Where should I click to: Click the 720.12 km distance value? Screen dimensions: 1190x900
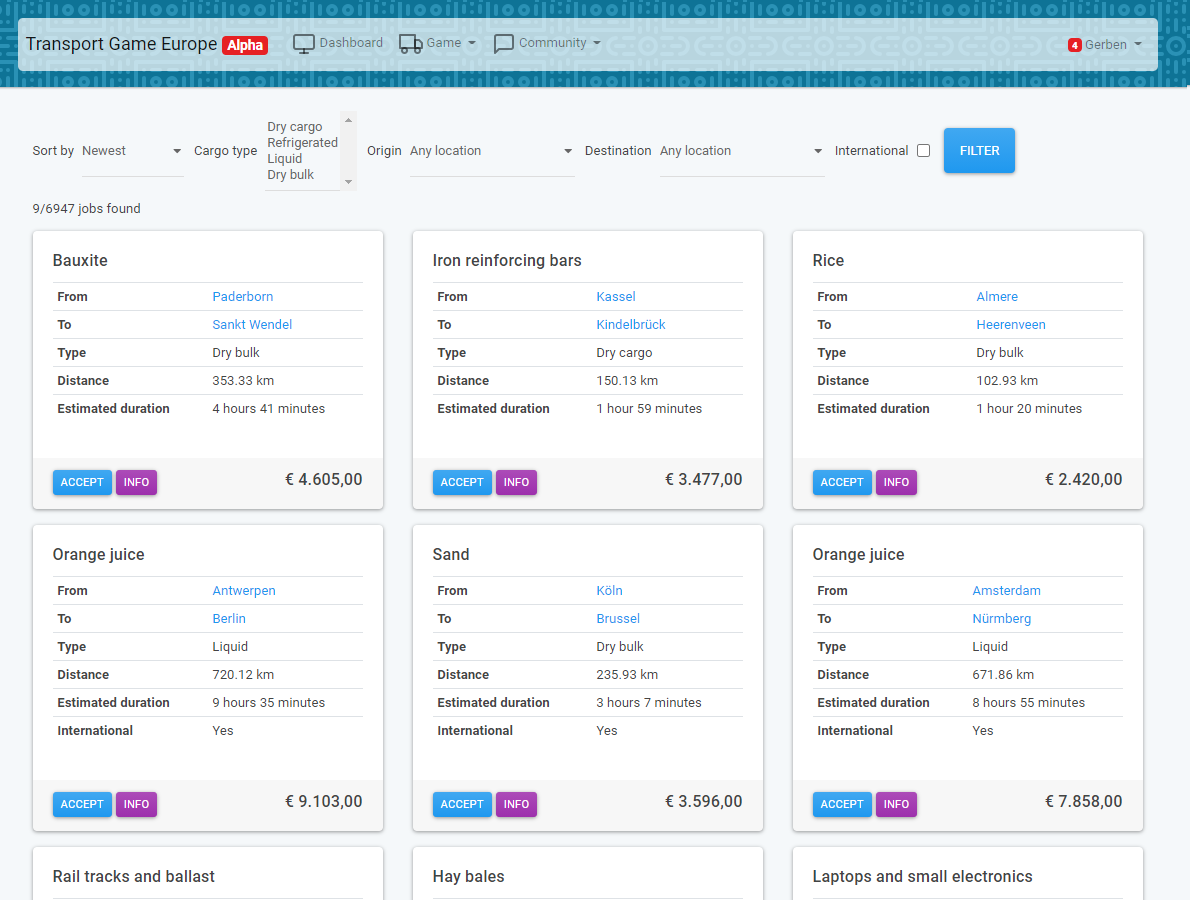coord(243,675)
